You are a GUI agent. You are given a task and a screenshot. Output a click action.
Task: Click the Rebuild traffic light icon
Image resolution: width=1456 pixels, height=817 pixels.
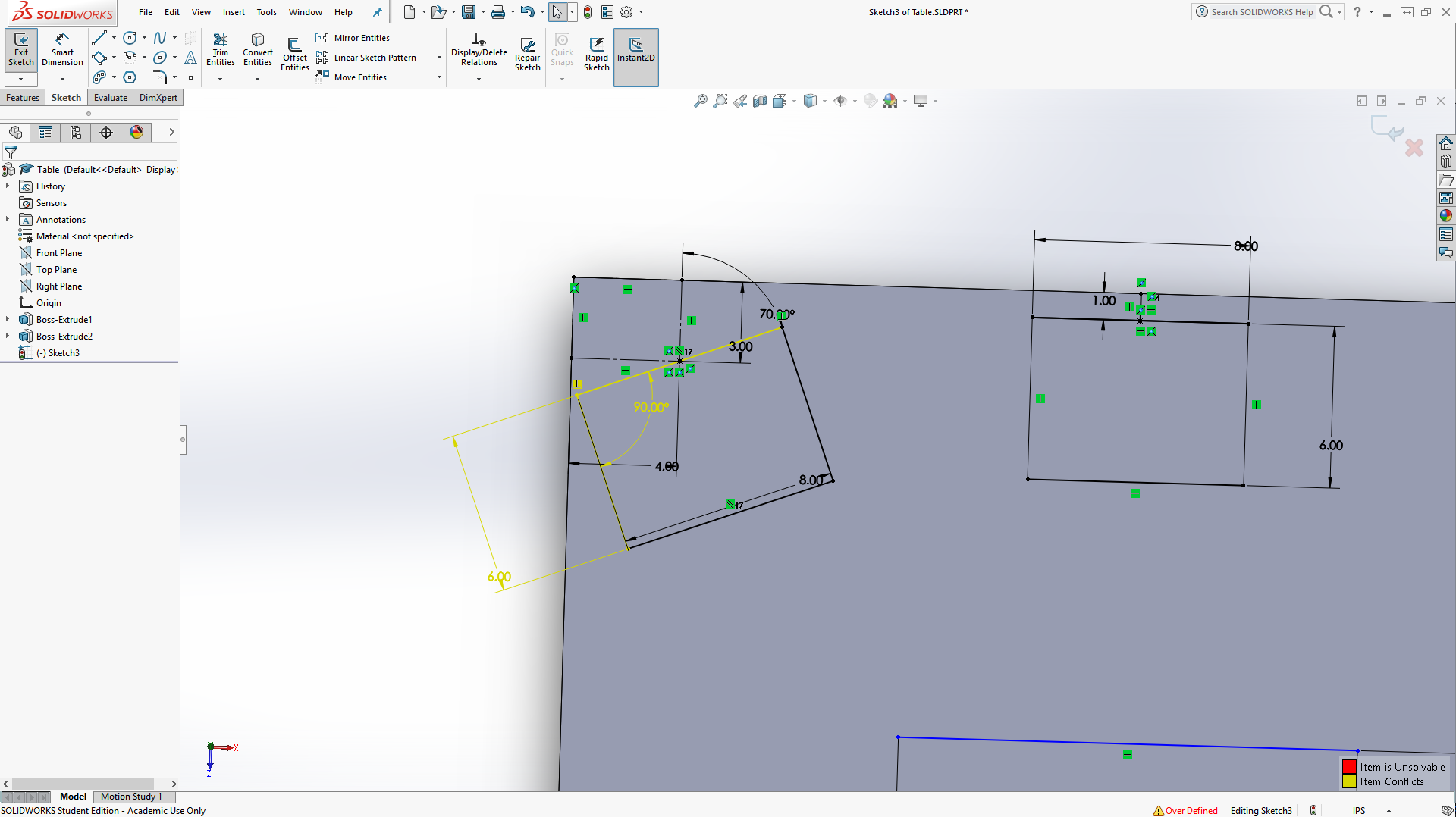[588, 12]
